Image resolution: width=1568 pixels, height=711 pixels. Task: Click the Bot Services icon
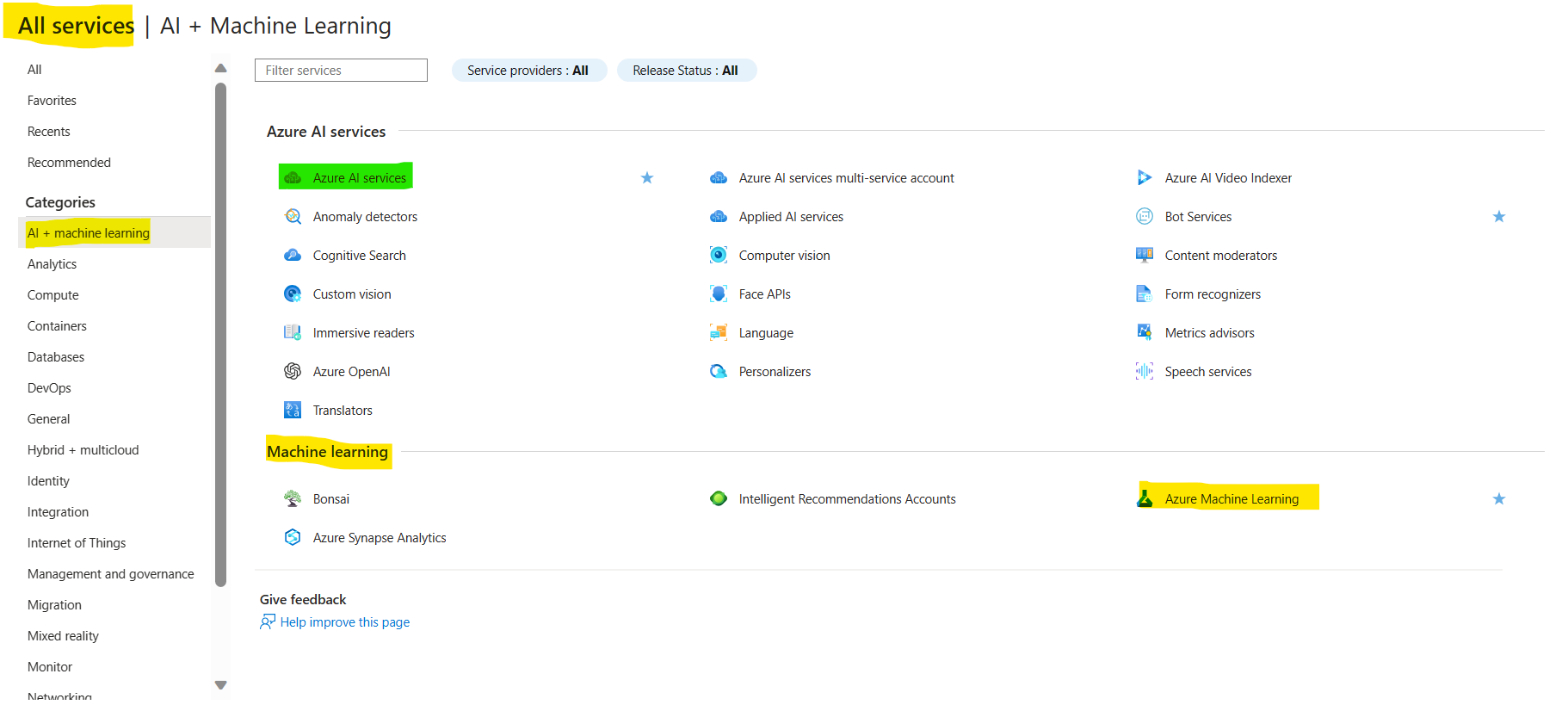coord(1145,217)
